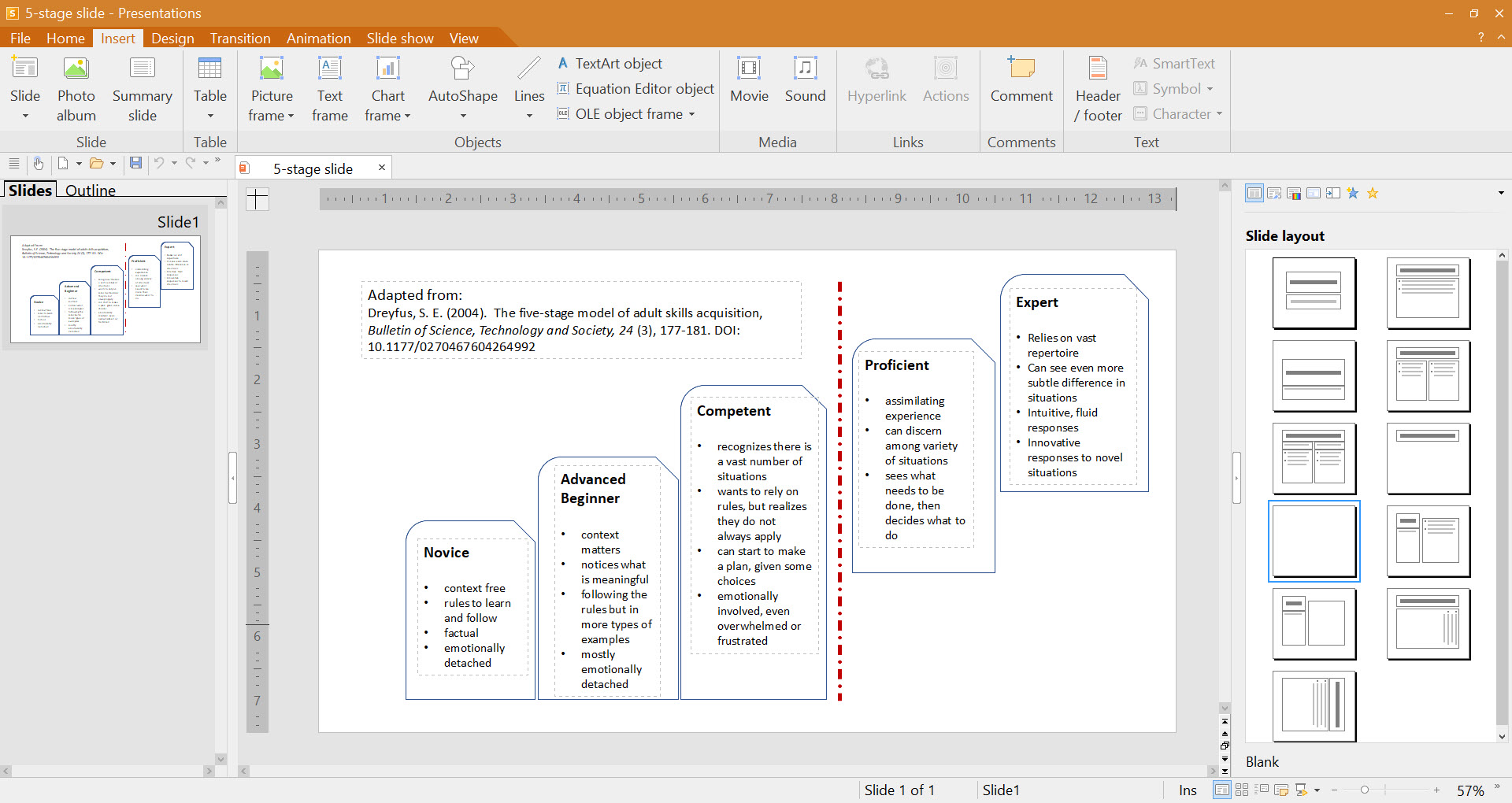Open the Animation ribbon tab
The image size is (1512, 803).
pyautogui.click(x=318, y=38)
